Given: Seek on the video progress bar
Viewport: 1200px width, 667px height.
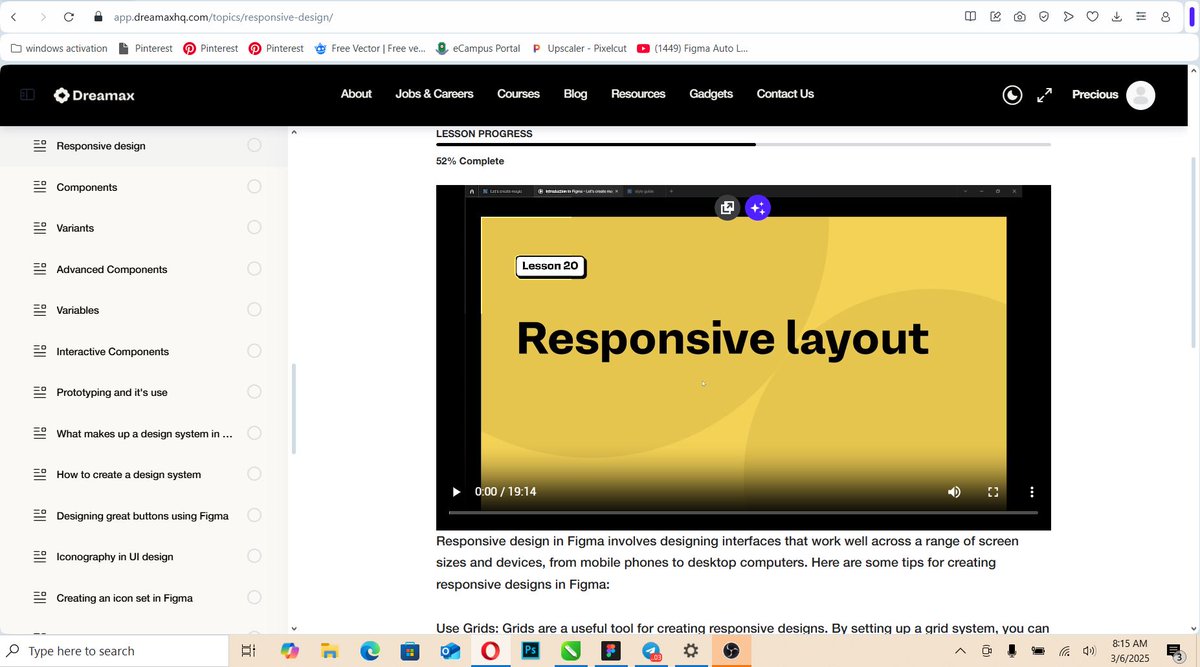Looking at the screenshot, I should (x=743, y=513).
